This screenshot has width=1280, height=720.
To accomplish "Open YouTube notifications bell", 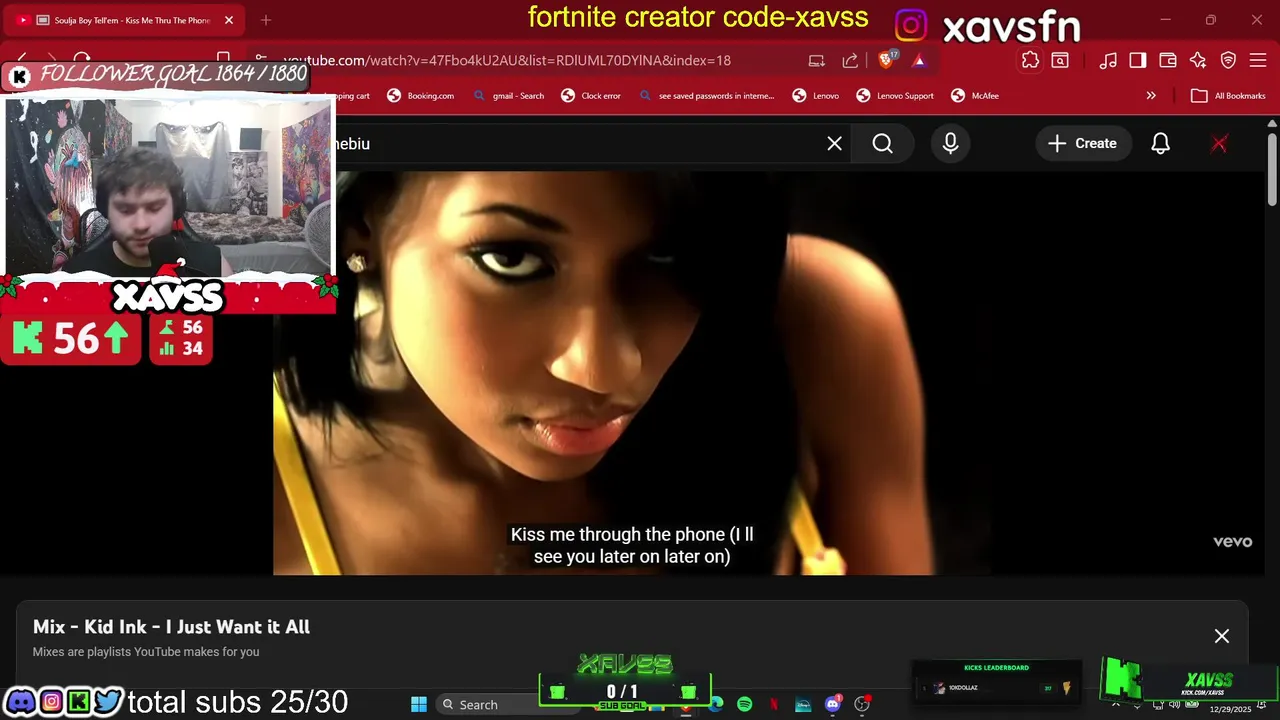I will (1160, 144).
